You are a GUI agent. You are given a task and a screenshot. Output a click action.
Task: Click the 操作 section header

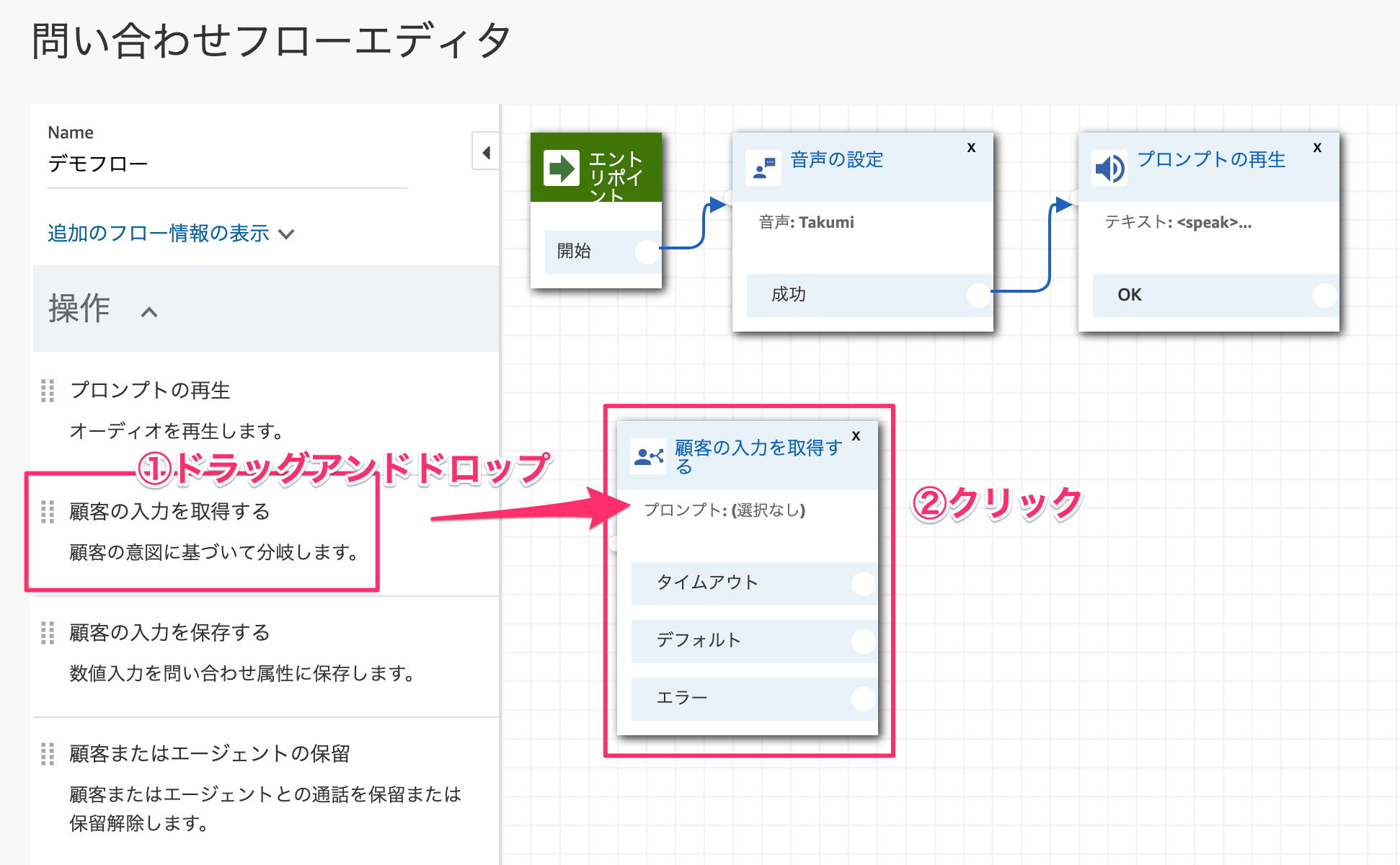[x=266, y=309]
